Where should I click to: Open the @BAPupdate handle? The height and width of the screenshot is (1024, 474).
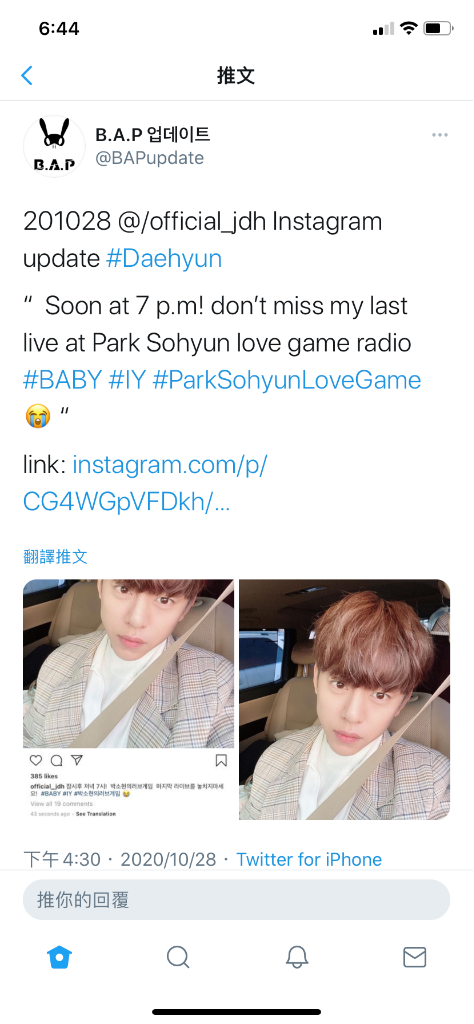[150, 158]
